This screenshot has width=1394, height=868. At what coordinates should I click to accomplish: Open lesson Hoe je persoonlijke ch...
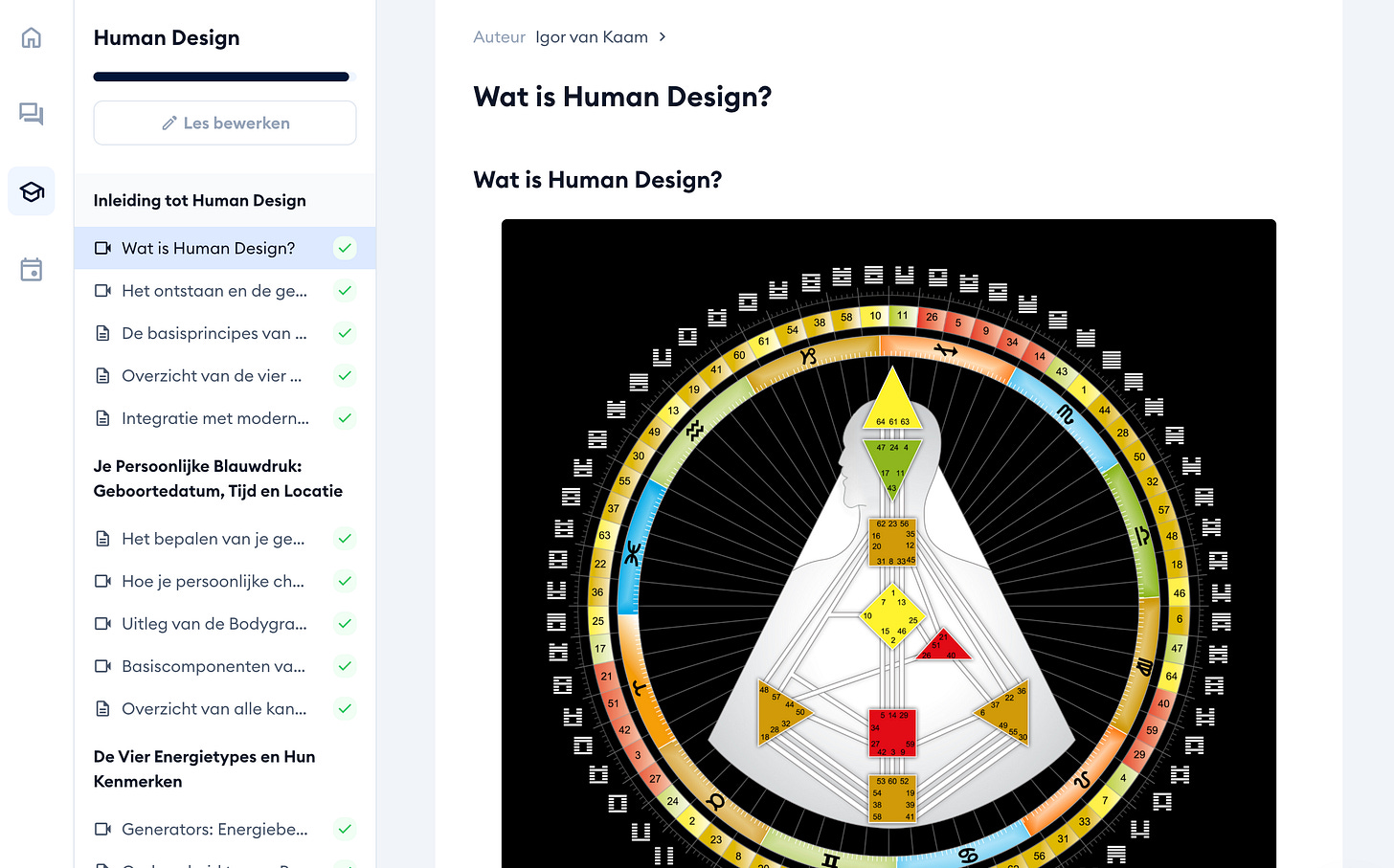tap(225, 581)
